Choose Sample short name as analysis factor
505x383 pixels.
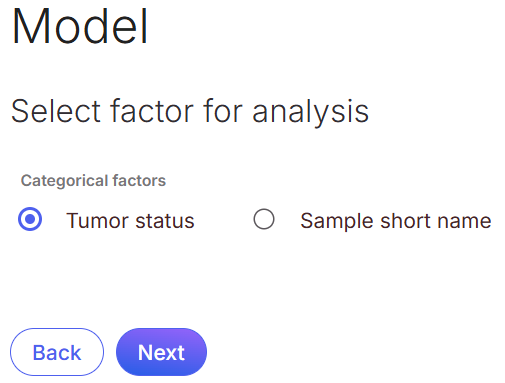[x=264, y=219]
